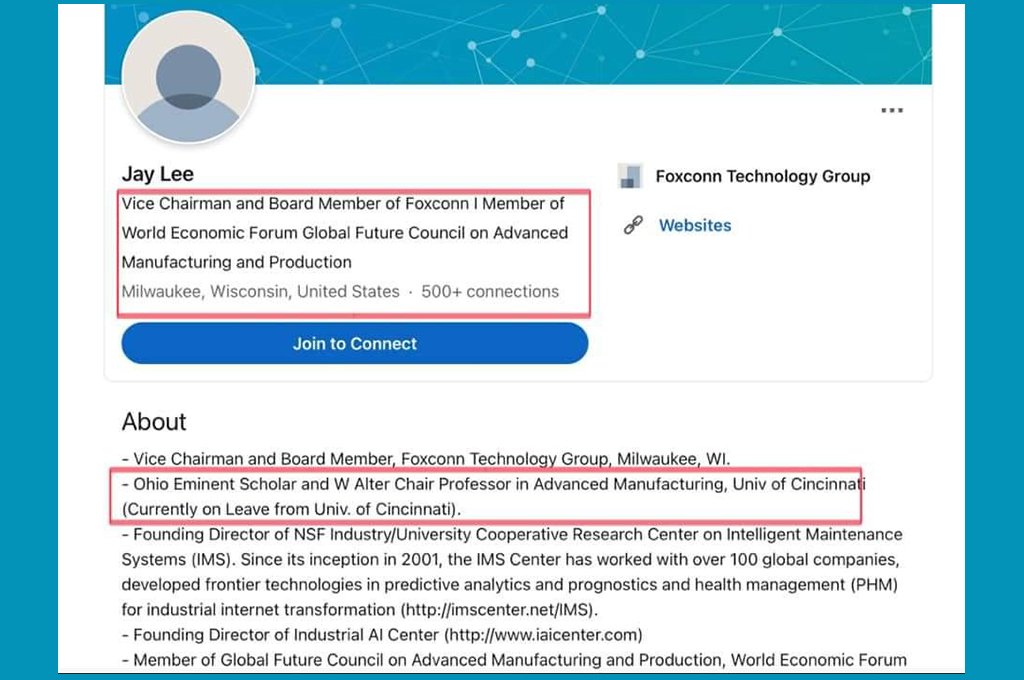Click the Foxconn company logo icon
This screenshot has height=680, width=1024.
click(630, 176)
